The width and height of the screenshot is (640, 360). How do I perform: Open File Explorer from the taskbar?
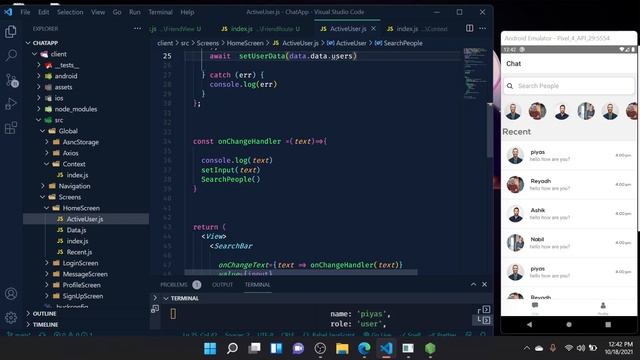pos(342,349)
